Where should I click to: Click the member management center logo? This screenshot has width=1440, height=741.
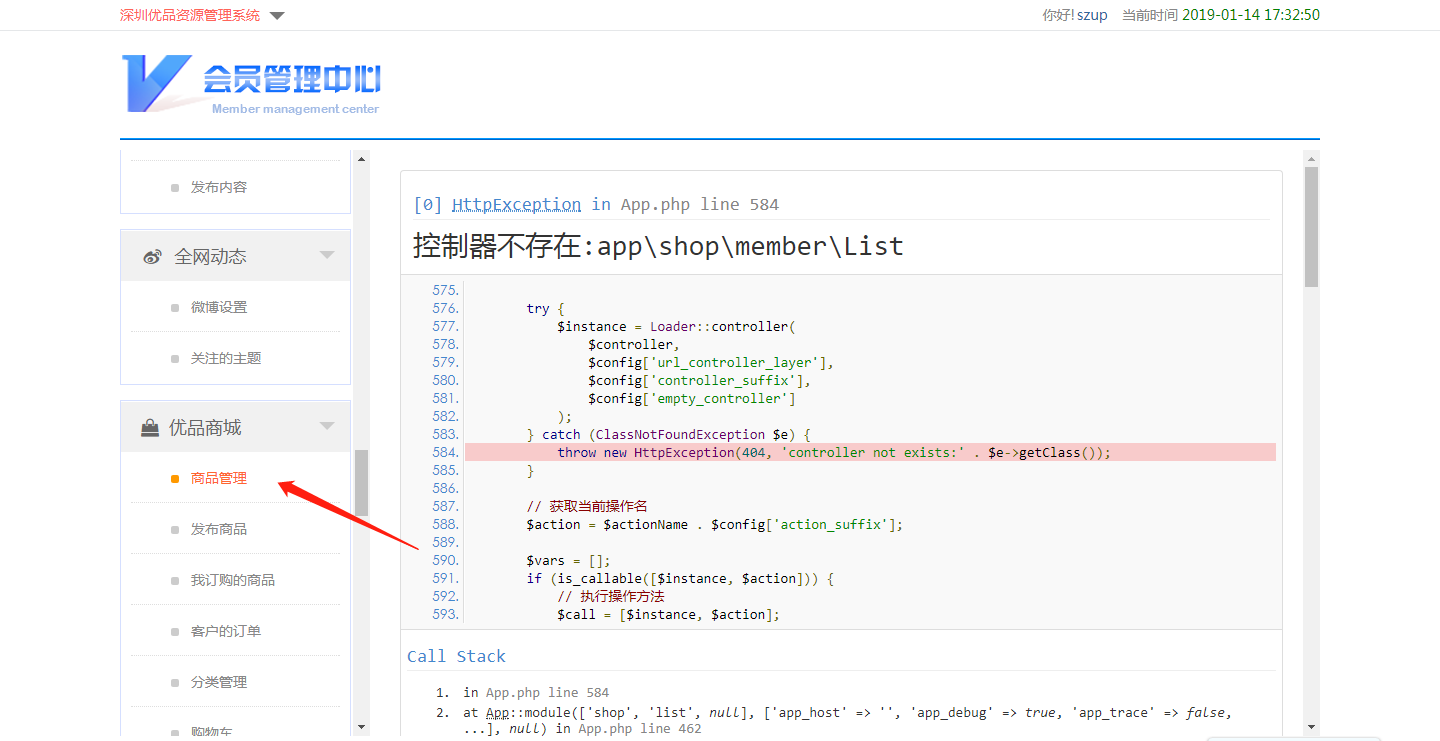251,84
